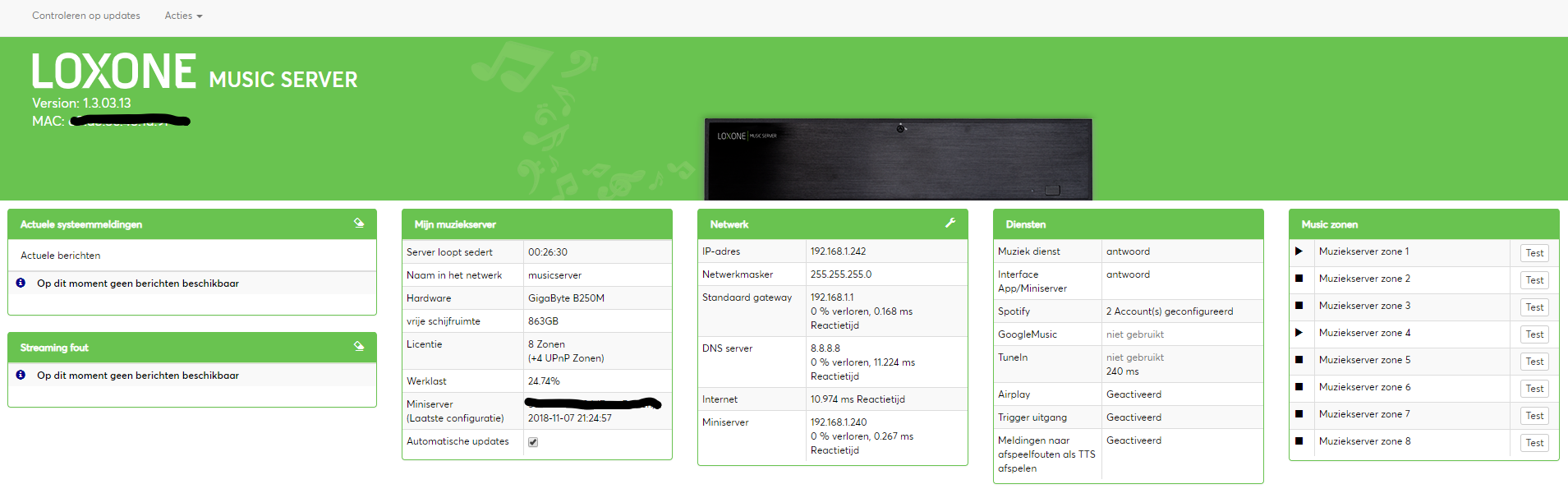Click GoogleMusic 'niet gebruikt' status
This screenshot has height=498, width=1568.
click(x=1135, y=334)
